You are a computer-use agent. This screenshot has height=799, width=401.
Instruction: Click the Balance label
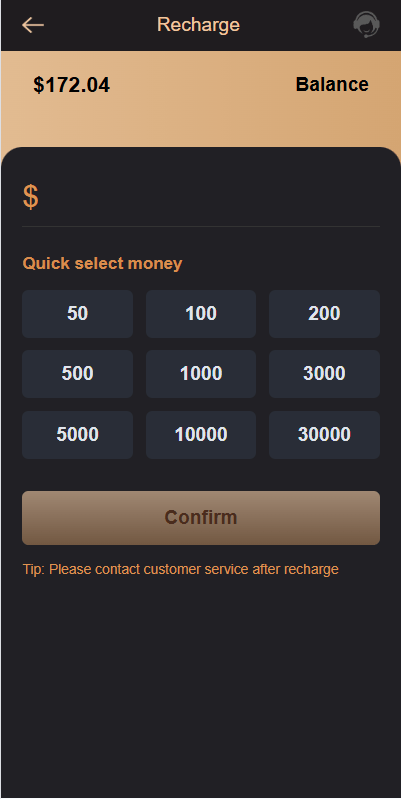point(332,84)
